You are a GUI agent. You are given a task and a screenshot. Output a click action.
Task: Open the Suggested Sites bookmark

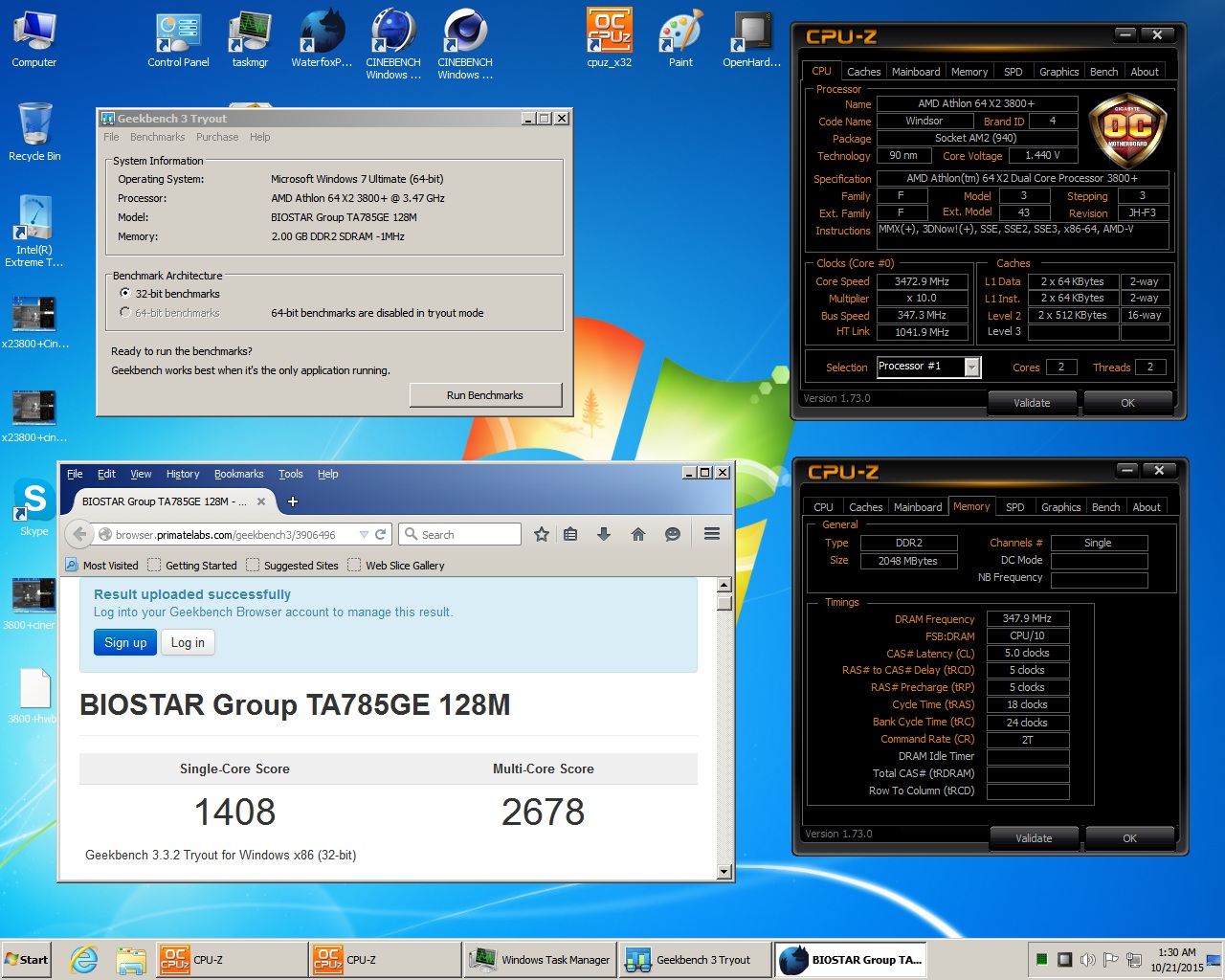coord(292,566)
